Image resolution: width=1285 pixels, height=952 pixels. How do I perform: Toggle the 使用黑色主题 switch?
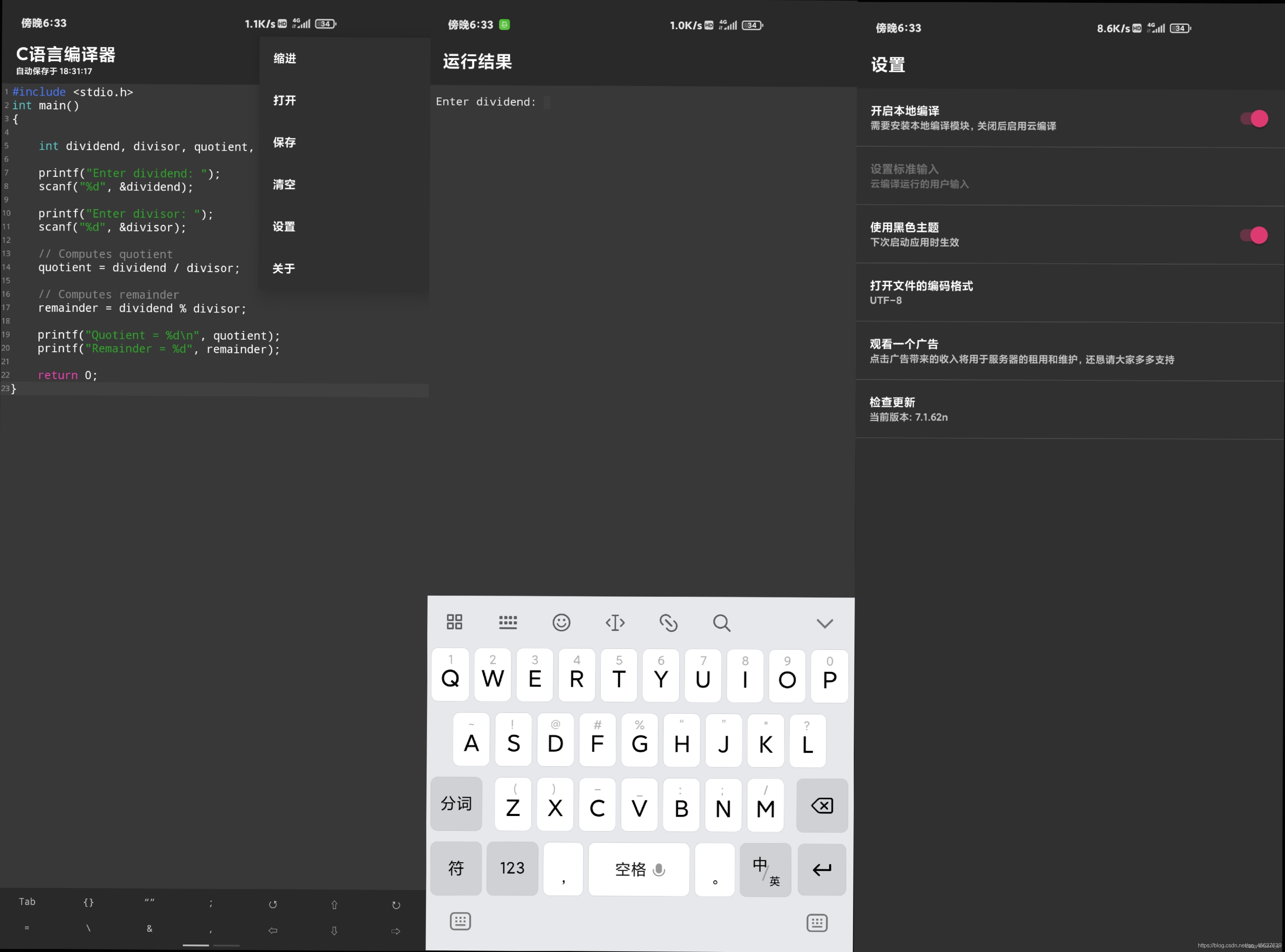tap(1254, 235)
